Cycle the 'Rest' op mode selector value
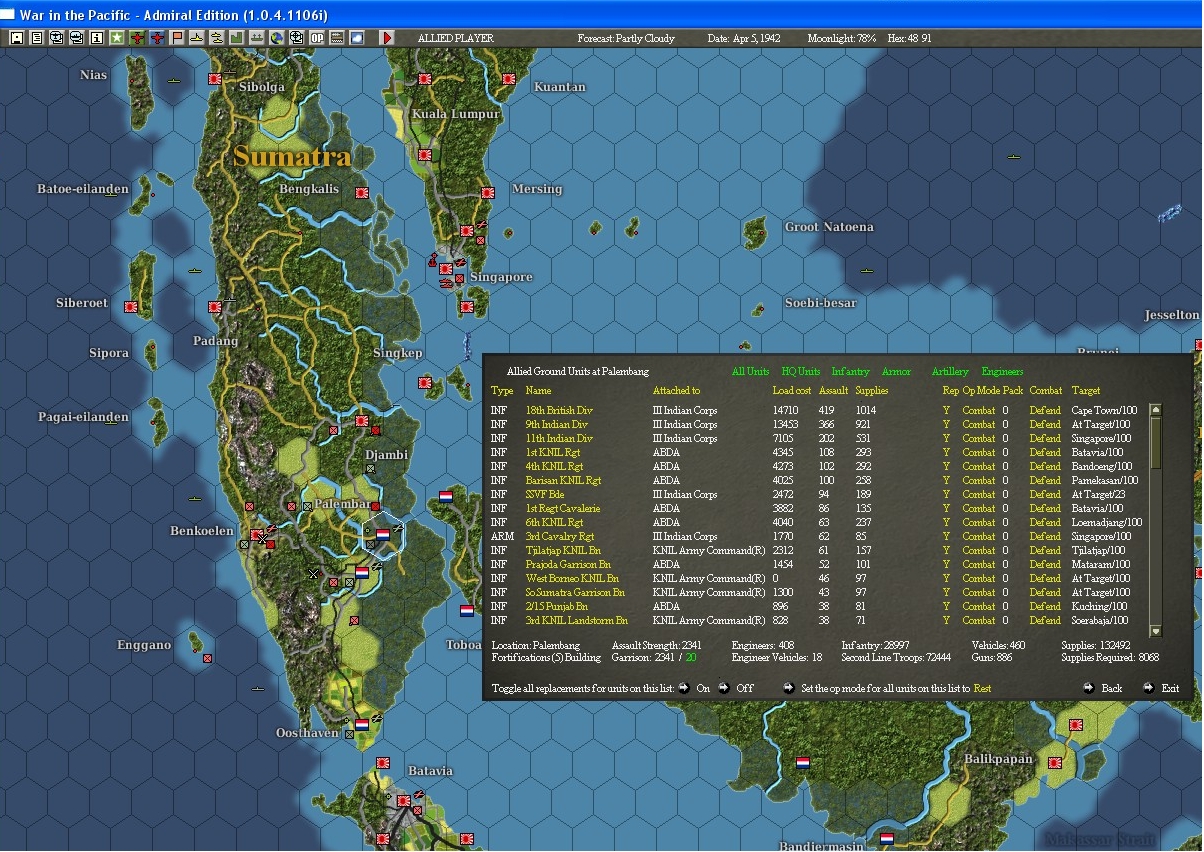 pos(982,688)
